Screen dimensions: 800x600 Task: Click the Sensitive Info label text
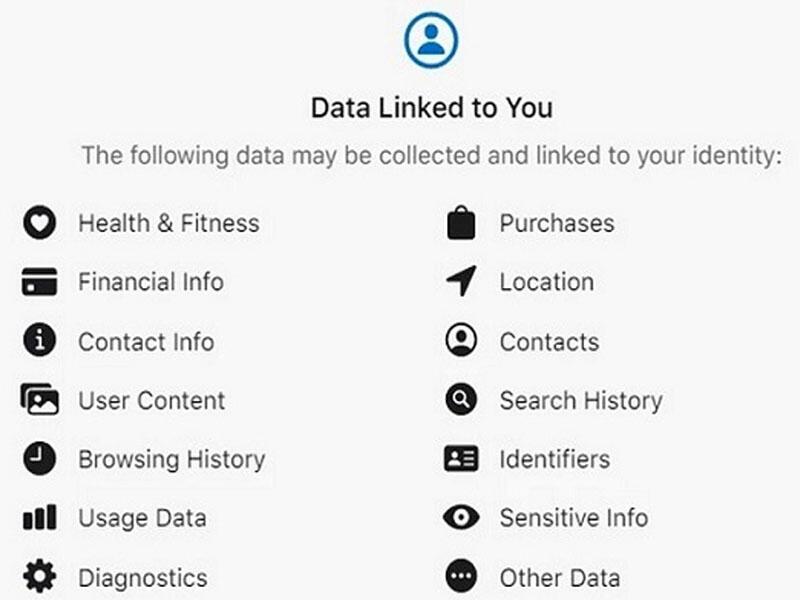[574, 518]
